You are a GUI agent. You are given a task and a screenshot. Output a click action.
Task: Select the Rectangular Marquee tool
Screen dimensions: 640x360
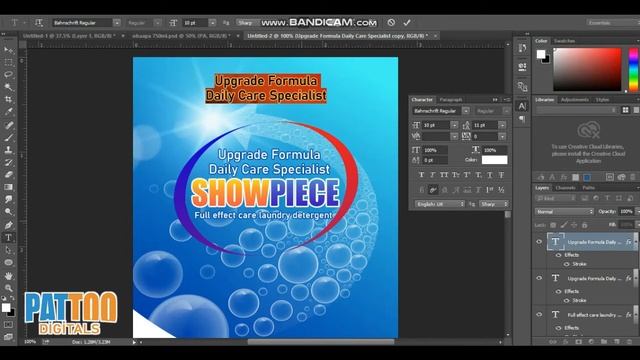pos(8,62)
